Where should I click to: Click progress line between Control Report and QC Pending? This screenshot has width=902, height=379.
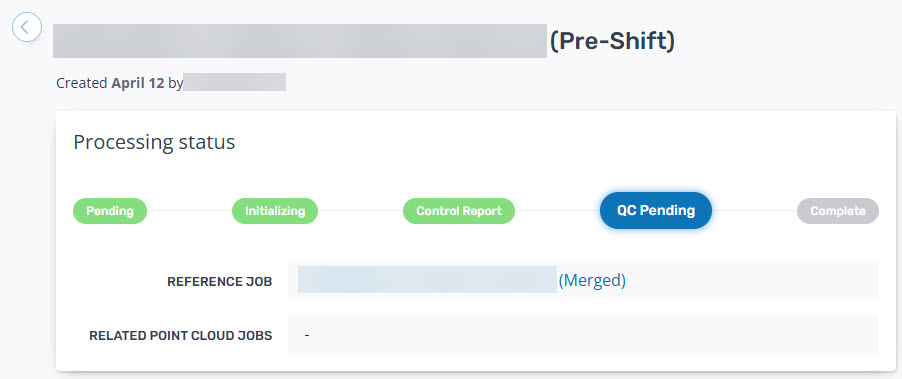coord(557,211)
